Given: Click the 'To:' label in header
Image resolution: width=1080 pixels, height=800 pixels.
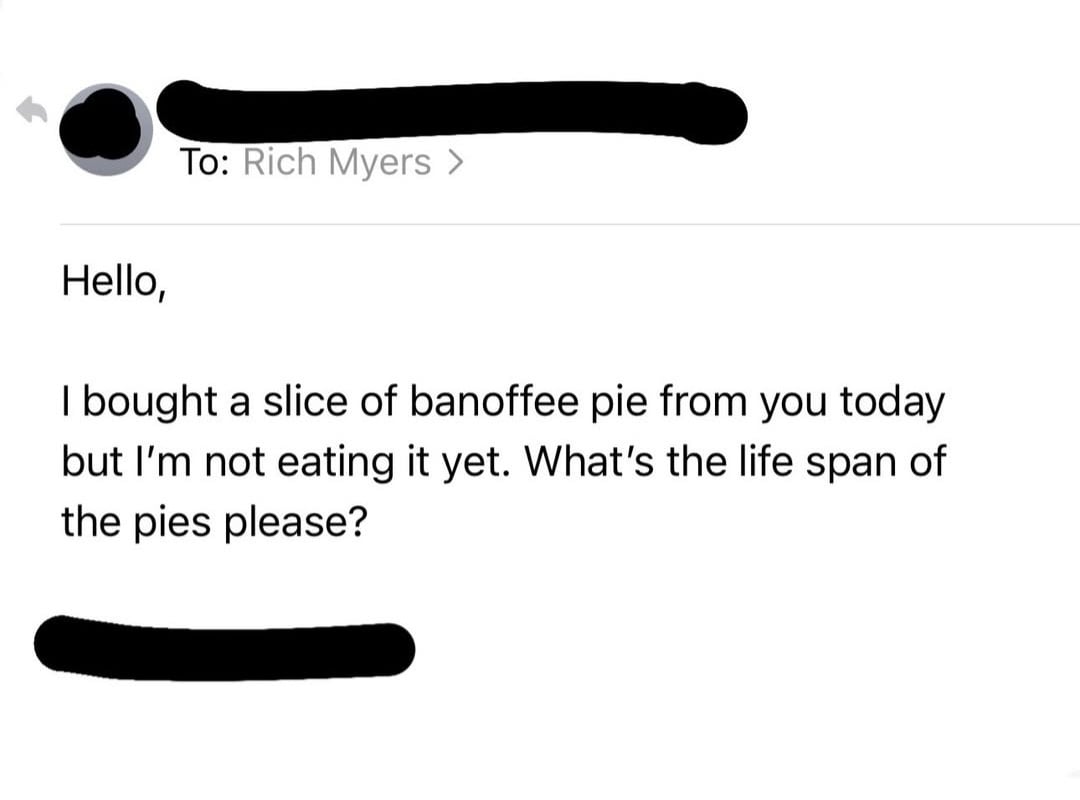Looking at the screenshot, I should pos(206,162).
